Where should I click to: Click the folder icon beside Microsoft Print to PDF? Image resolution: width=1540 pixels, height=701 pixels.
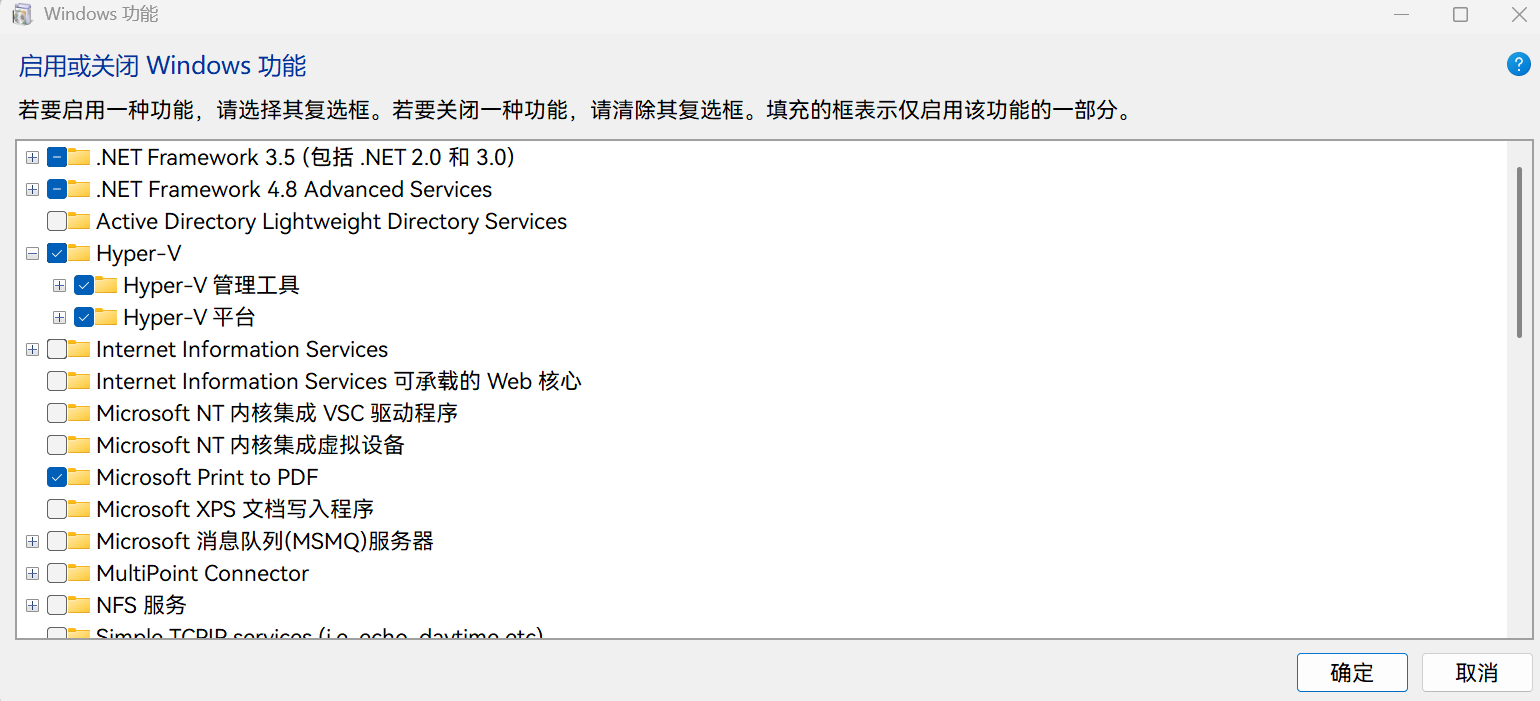click(79, 477)
